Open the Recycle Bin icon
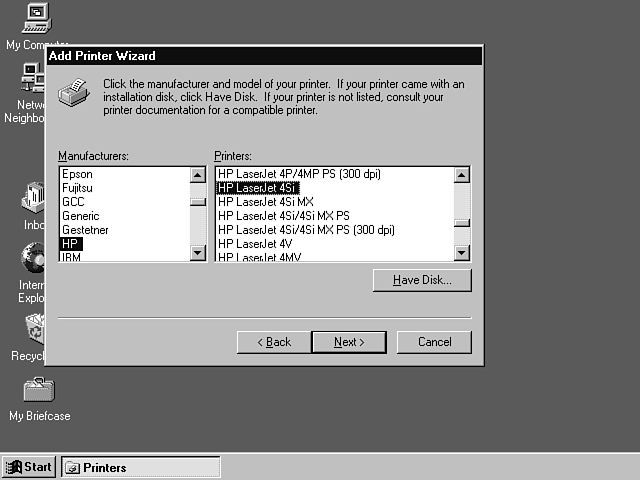The width and height of the screenshot is (640, 480). coord(33,328)
